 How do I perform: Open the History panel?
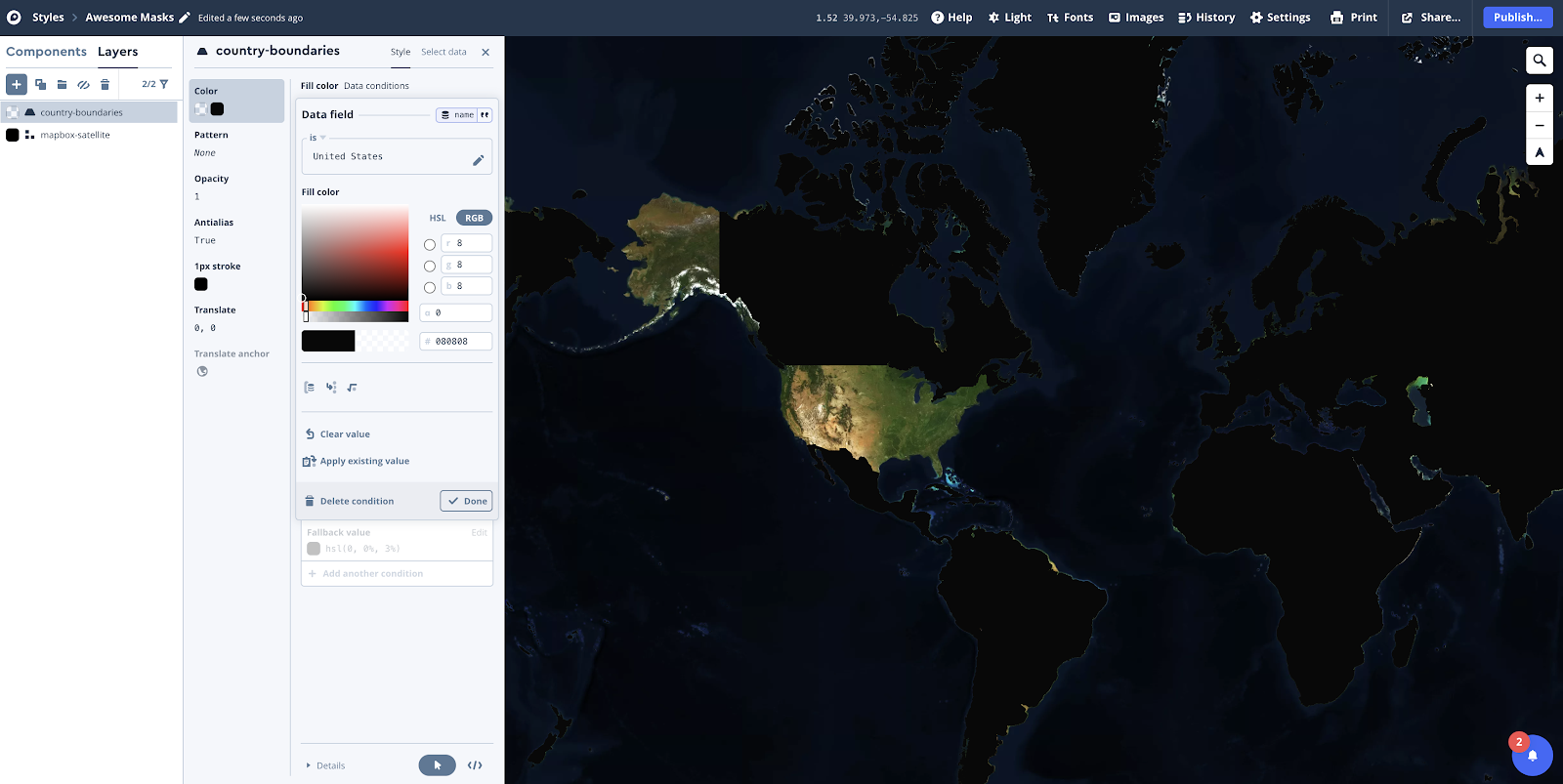coord(1206,18)
